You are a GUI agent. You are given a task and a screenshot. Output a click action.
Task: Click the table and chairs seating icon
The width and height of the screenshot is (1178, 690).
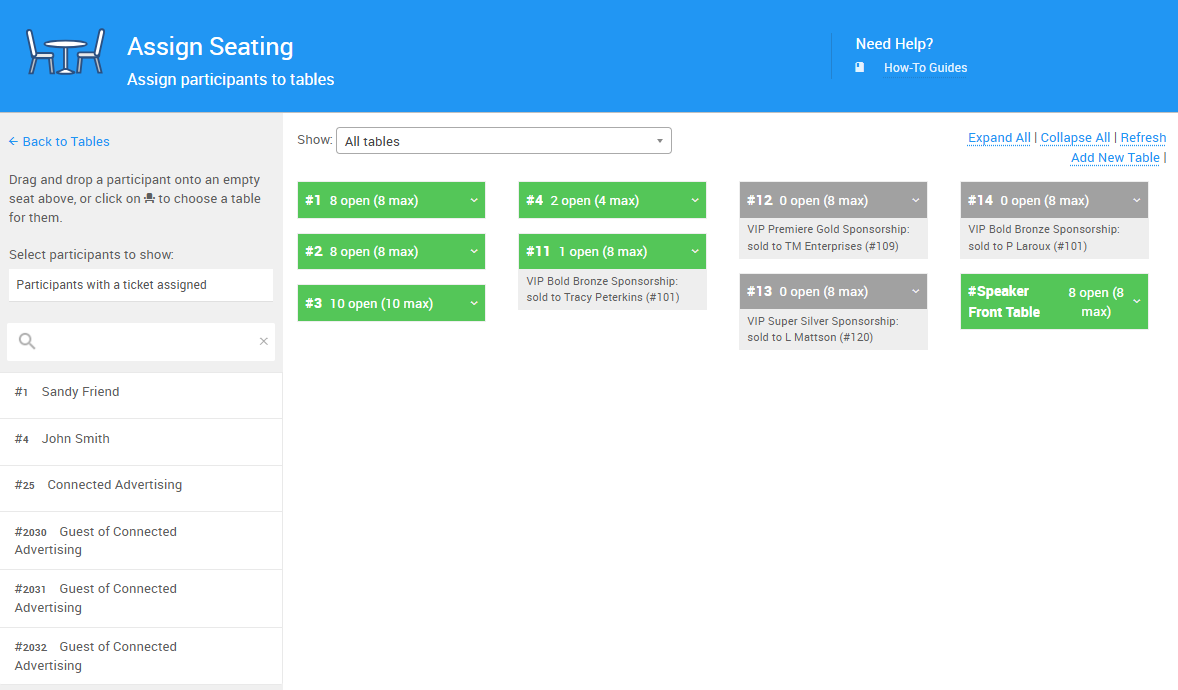click(65, 52)
